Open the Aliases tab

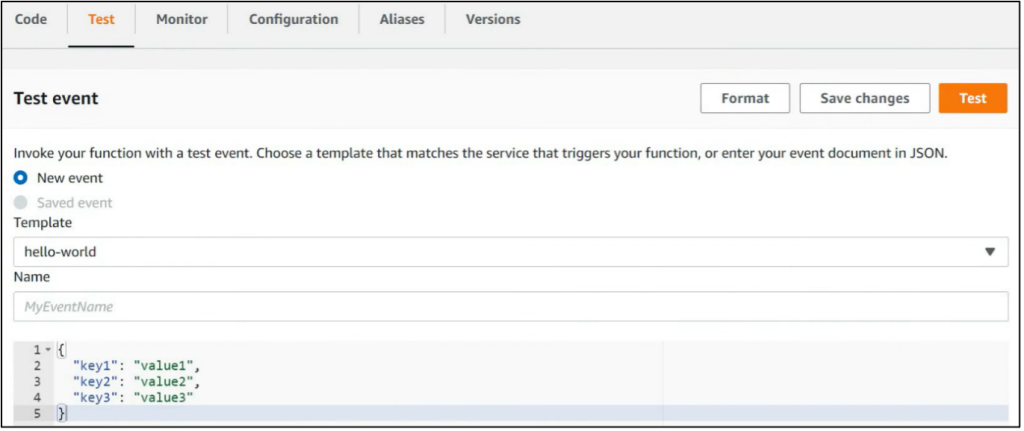(x=402, y=19)
